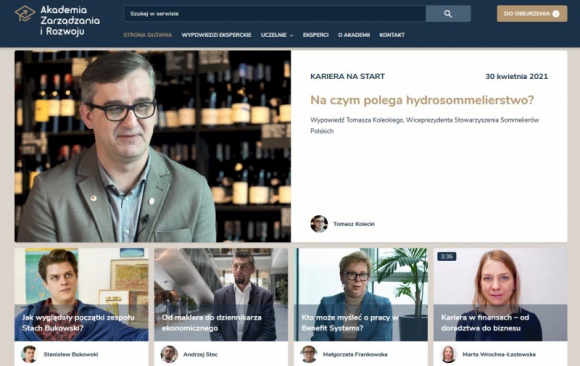
Task: Click Marta Wrochna-Łastowska's round avatar
Action: click(x=448, y=354)
